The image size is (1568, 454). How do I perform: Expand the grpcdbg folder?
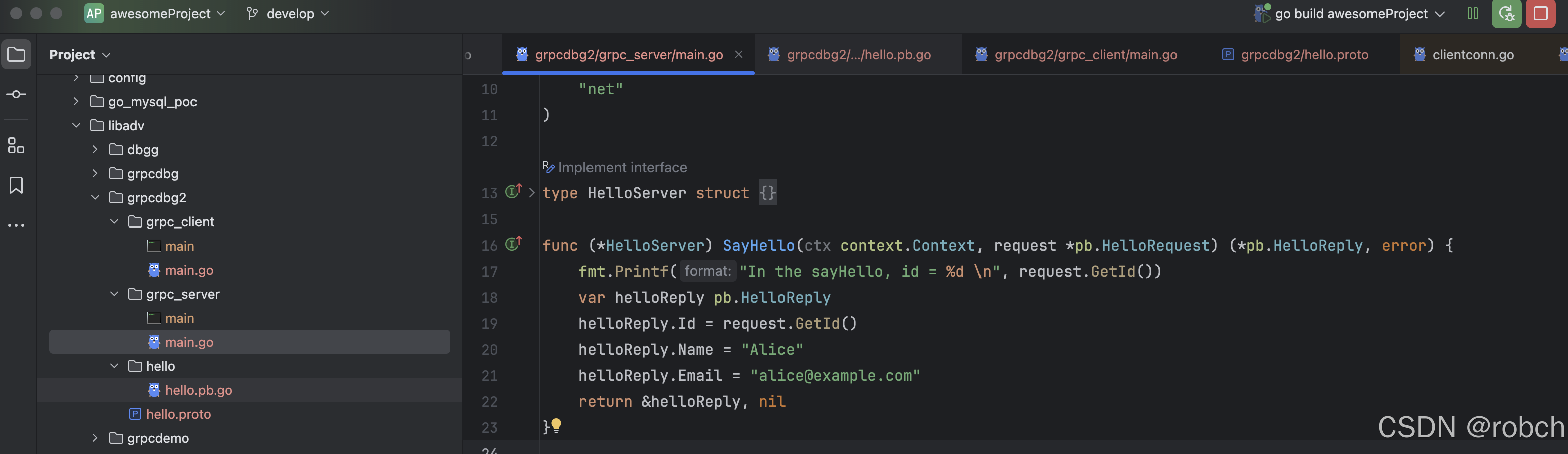95,173
